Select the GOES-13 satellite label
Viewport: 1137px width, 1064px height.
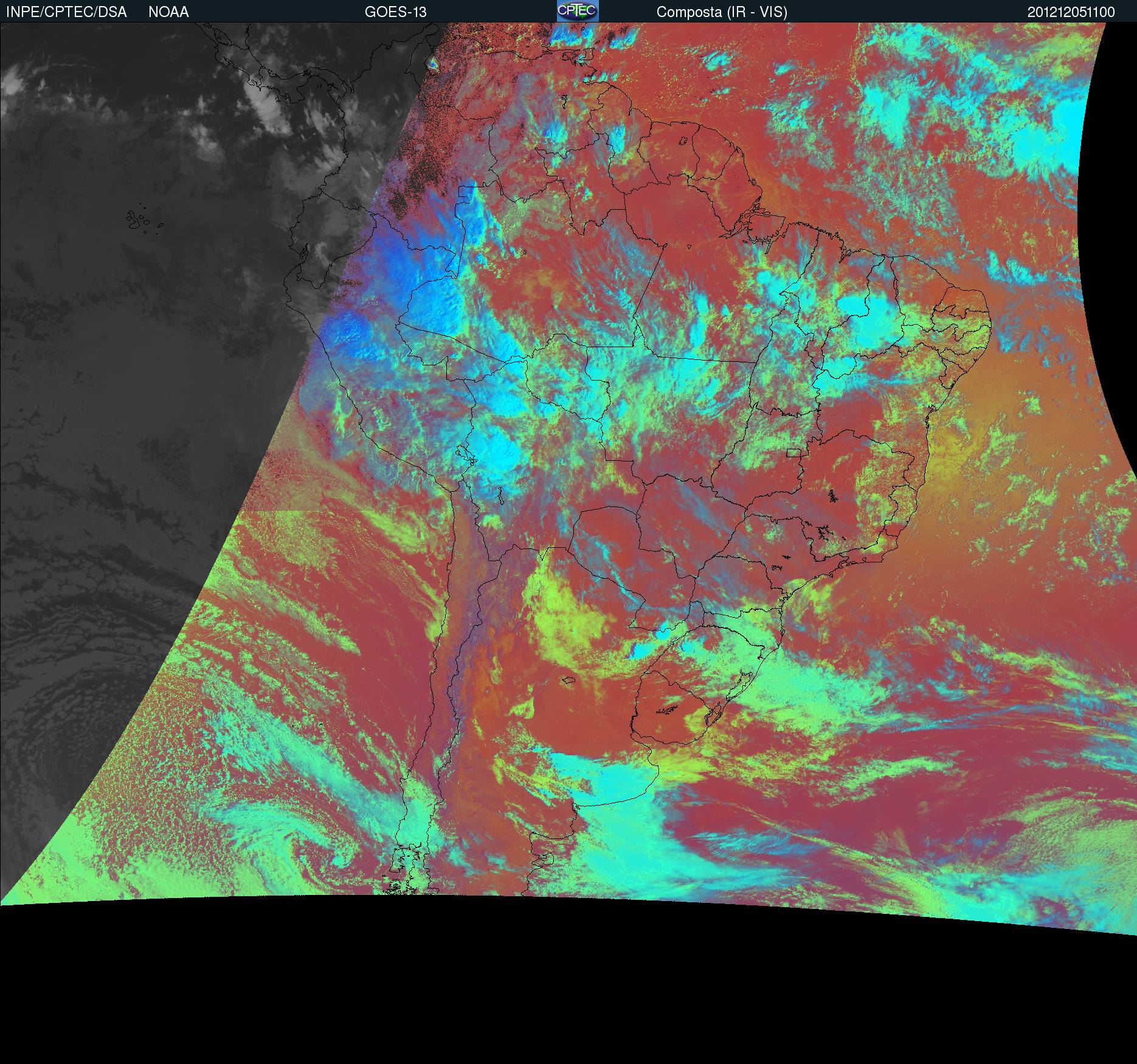pyautogui.click(x=395, y=12)
